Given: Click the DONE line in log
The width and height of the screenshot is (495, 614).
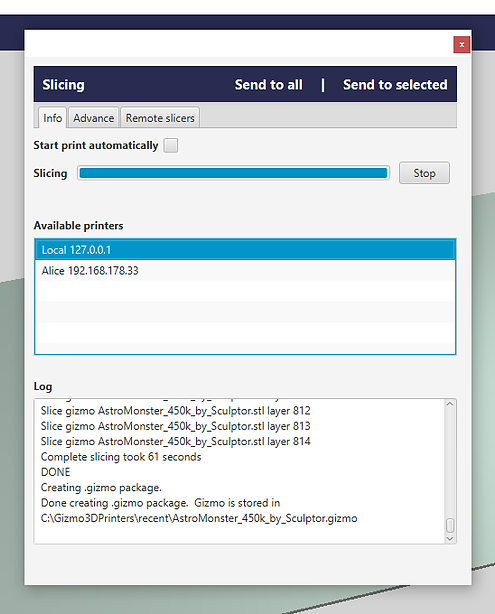Looking at the screenshot, I should 55,472.
